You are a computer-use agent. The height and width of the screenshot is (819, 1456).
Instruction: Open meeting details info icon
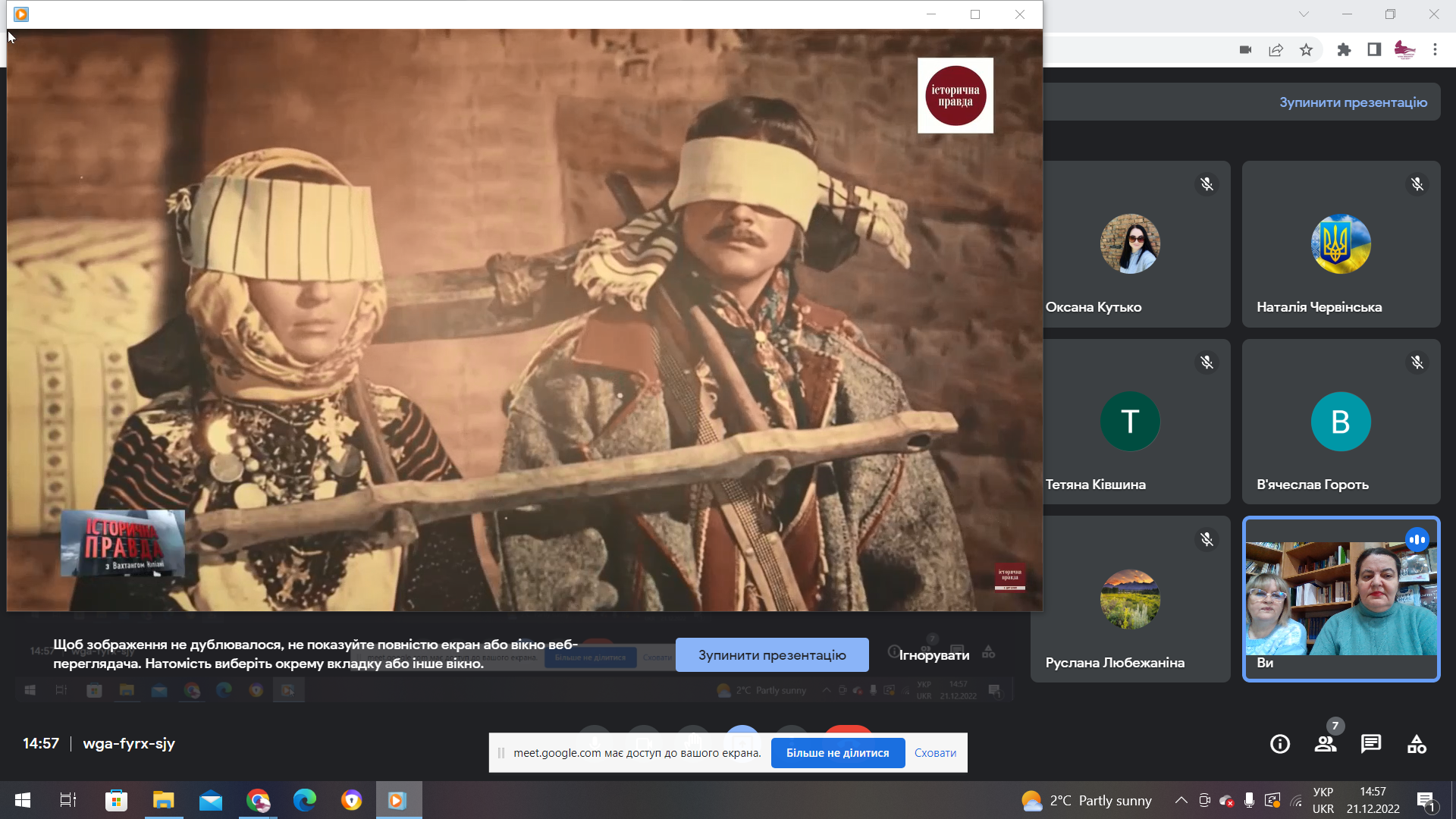coord(1280,744)
